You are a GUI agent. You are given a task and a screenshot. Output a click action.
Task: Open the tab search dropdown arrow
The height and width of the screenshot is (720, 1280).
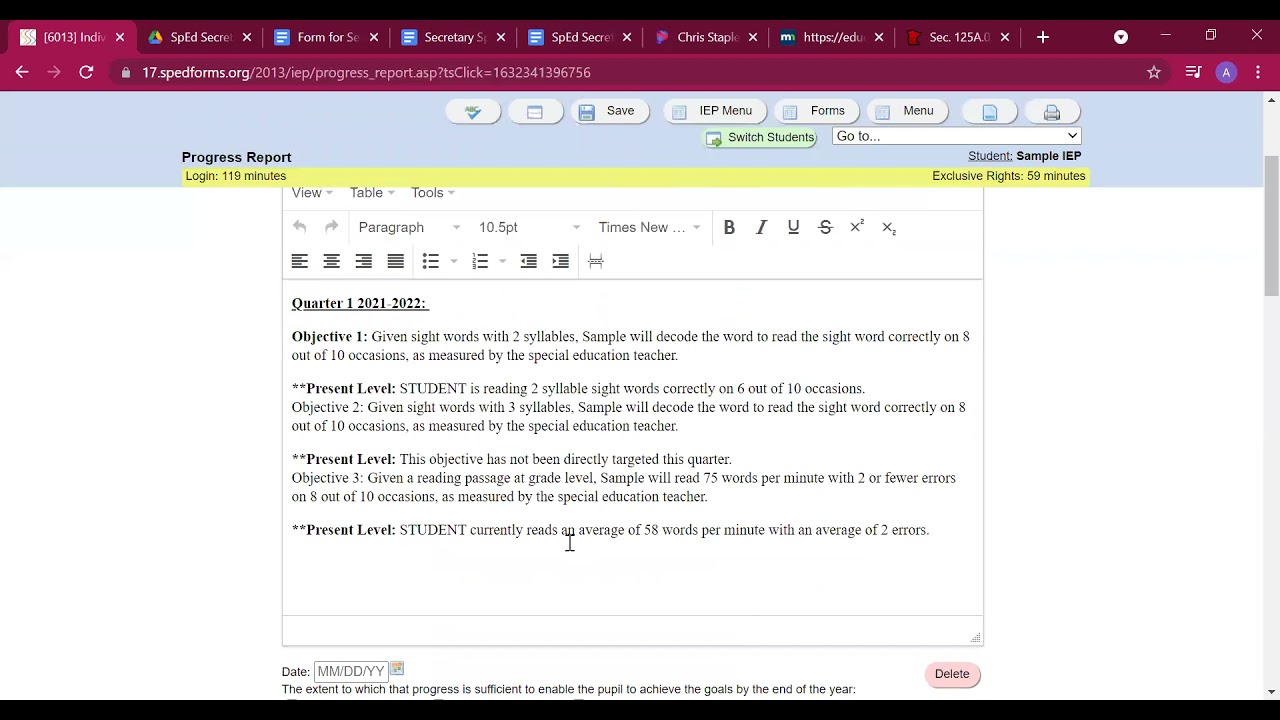(x=1121, y=37)
